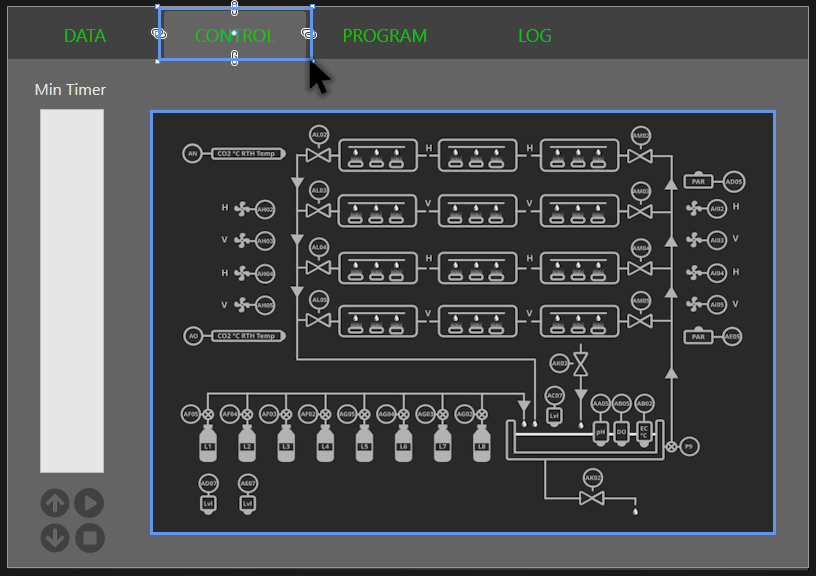
Task: Click the up arrow button
Action: click(x=55, y=503)
